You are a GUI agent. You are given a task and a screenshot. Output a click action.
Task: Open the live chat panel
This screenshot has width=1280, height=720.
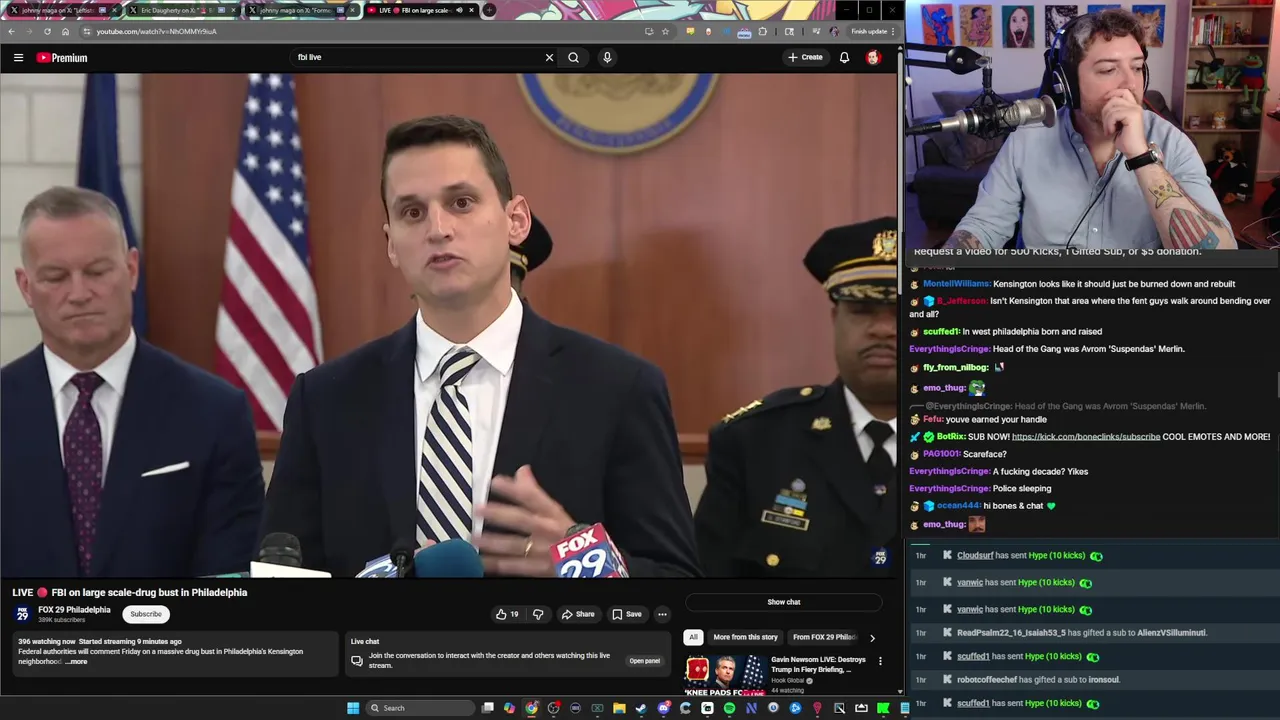point(645,660)
